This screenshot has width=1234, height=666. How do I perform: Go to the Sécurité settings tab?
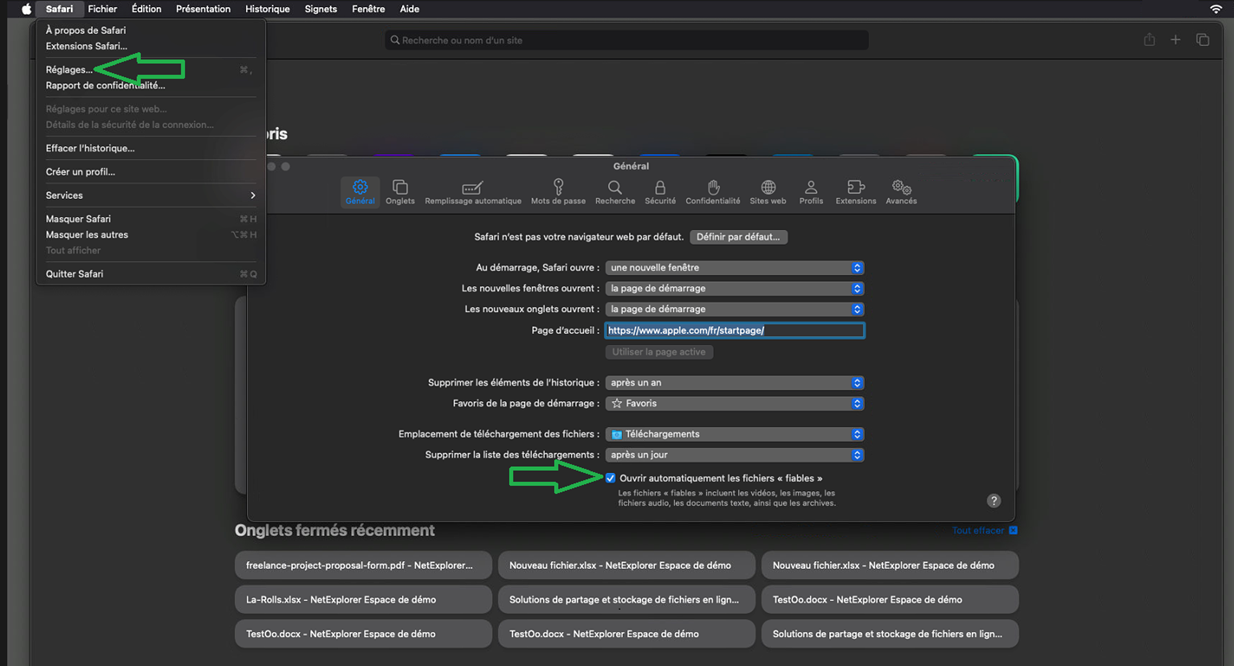660,192
